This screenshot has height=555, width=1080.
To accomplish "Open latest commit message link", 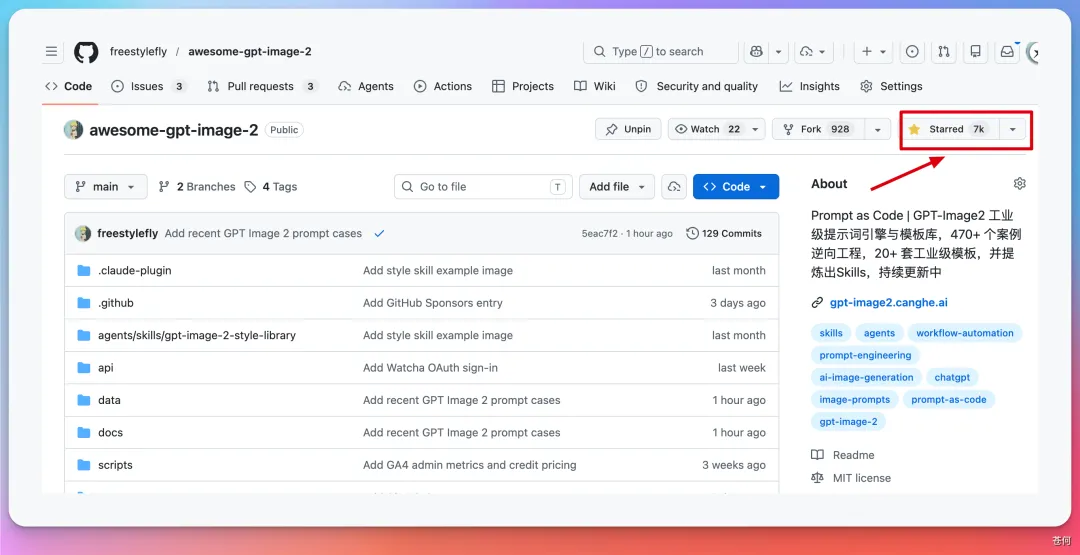I will pyautogui.click(x=263, y=233).
